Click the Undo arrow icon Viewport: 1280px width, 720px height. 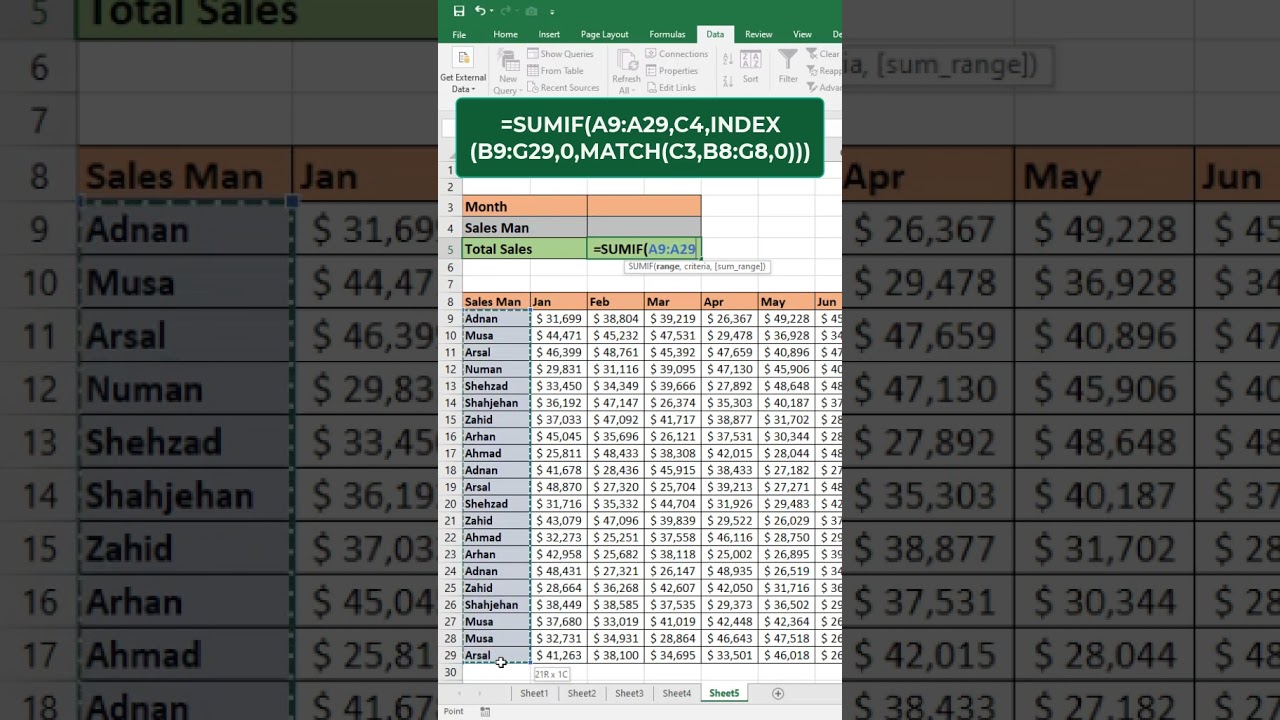pyautogui.click(x=479, y=11)
